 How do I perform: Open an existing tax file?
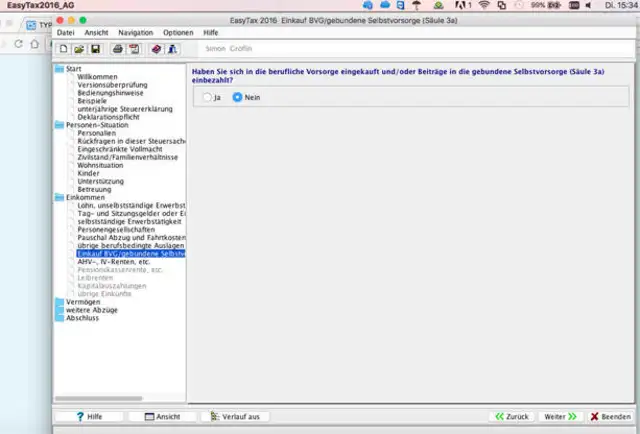pos(79,49)
